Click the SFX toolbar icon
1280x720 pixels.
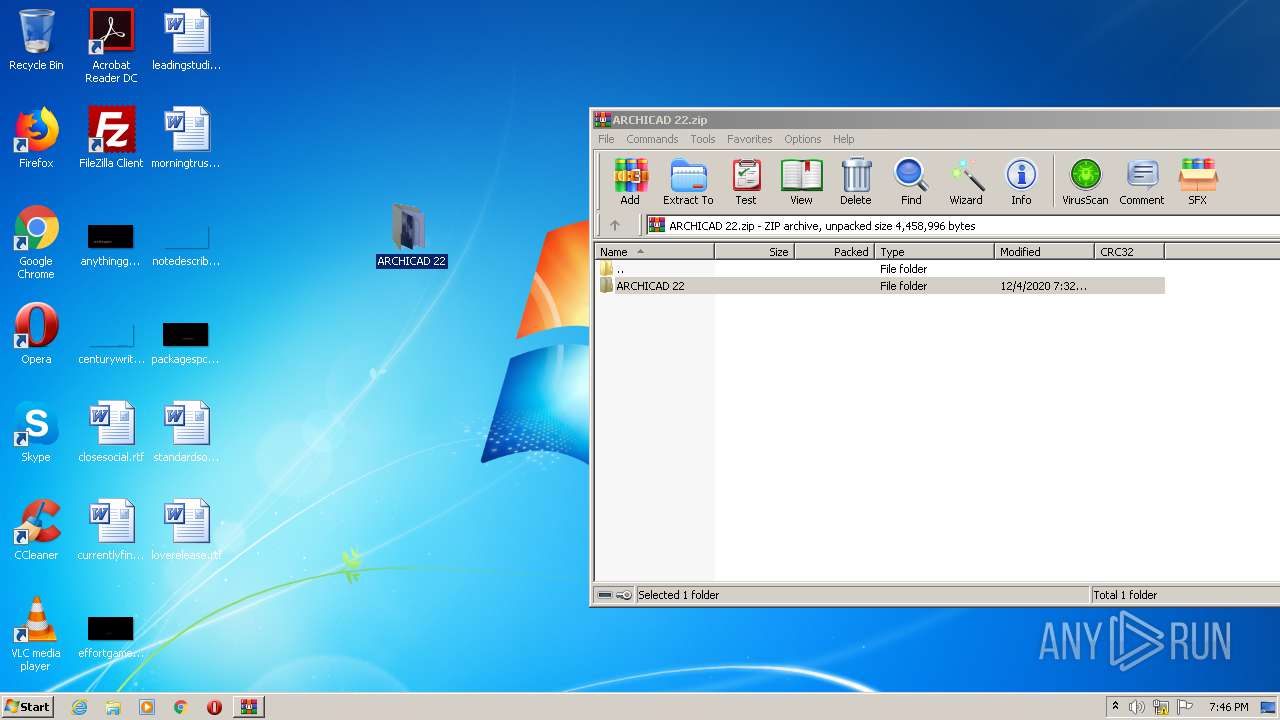coord(1197,182)
